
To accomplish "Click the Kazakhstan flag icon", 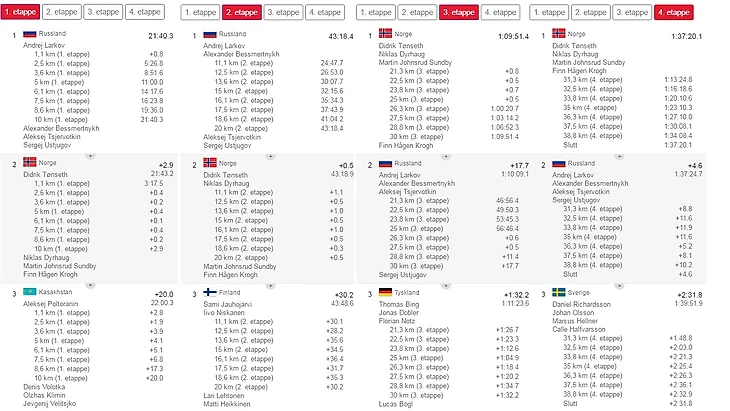I will pyautogui.click(x=30, y=292).
